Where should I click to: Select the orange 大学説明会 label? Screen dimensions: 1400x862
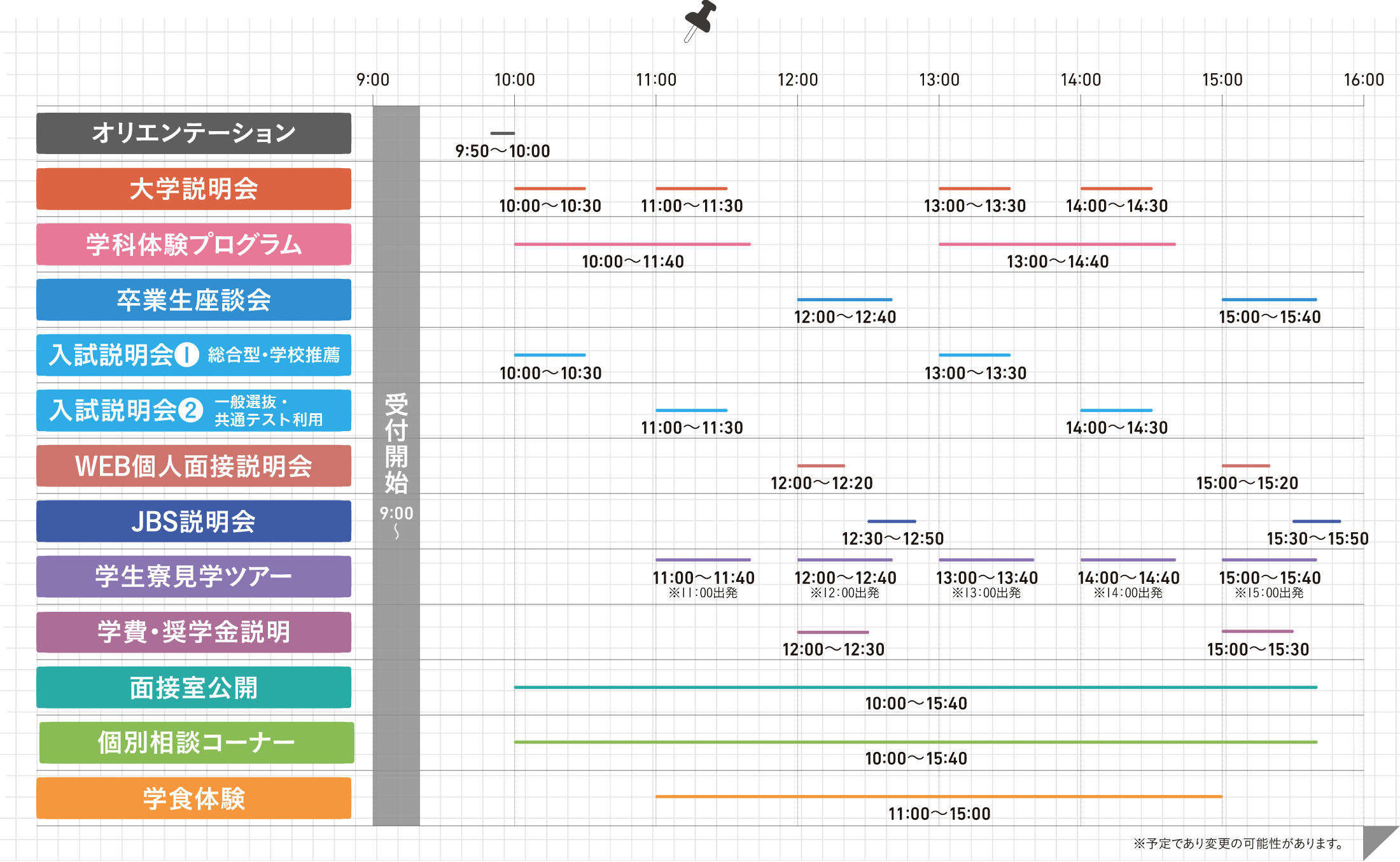pyautogui.click(x=193, y=189)
